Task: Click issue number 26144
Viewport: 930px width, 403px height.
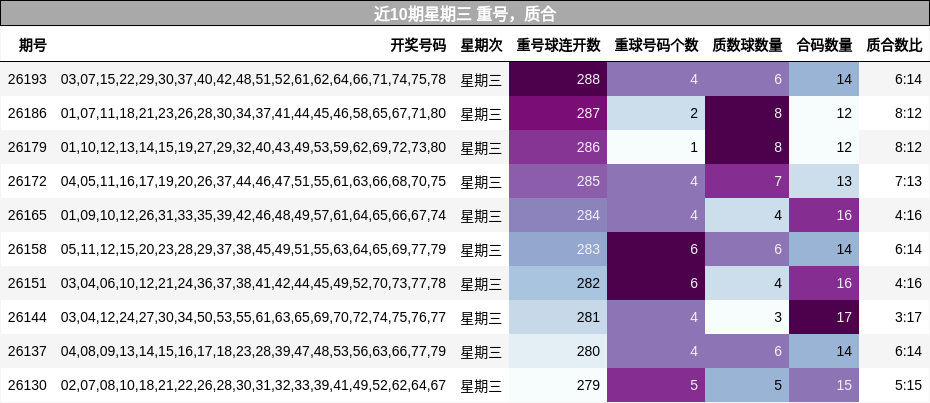Action: [27, 317]
